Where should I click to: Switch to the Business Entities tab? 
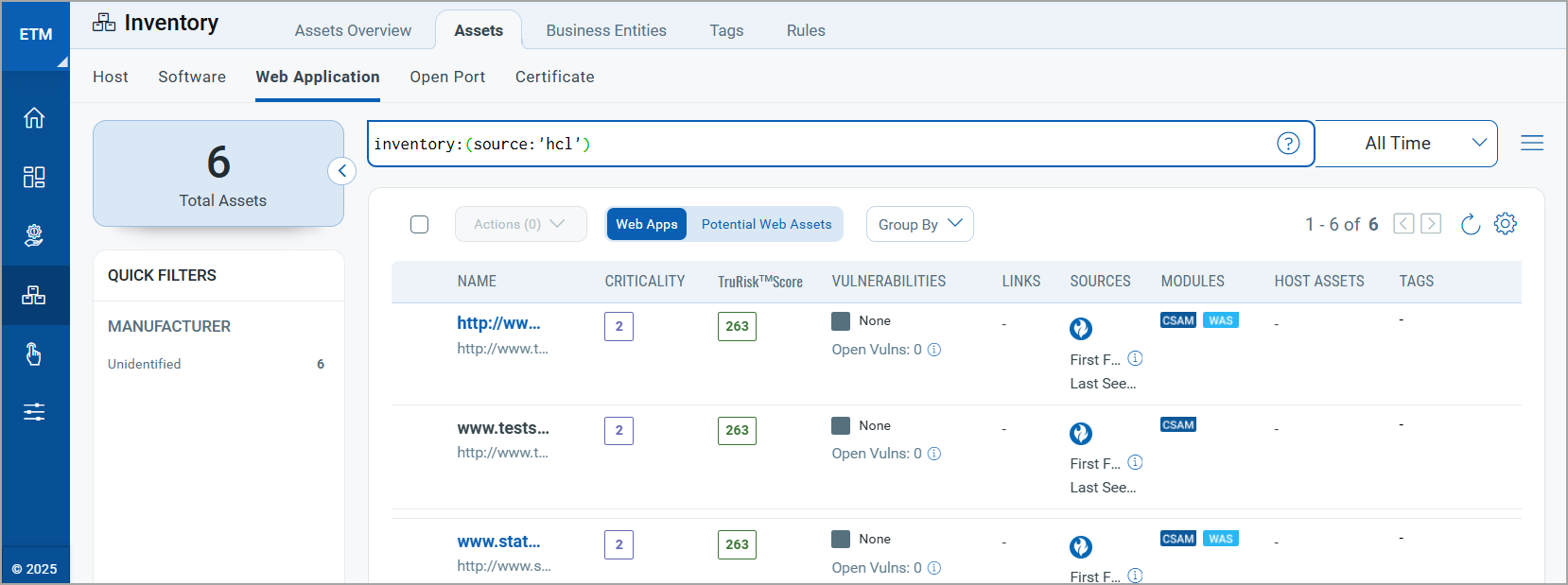(x=606, y=30)
